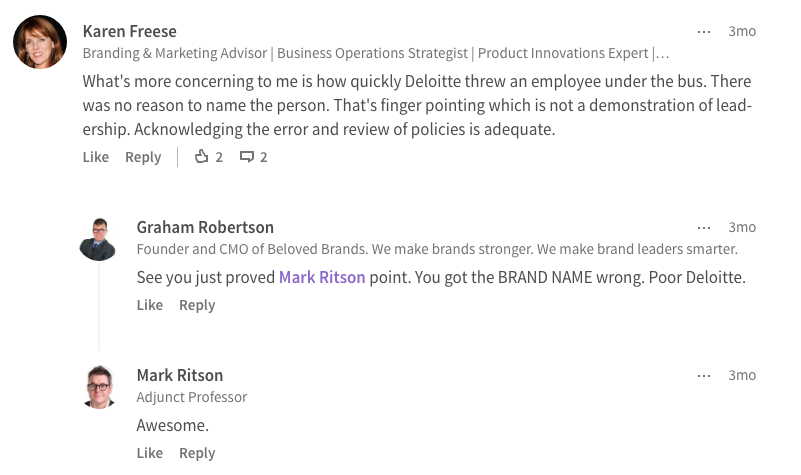
Task: Click Graham Robertson's Beloved Brands headline
Action: point(437,249)
